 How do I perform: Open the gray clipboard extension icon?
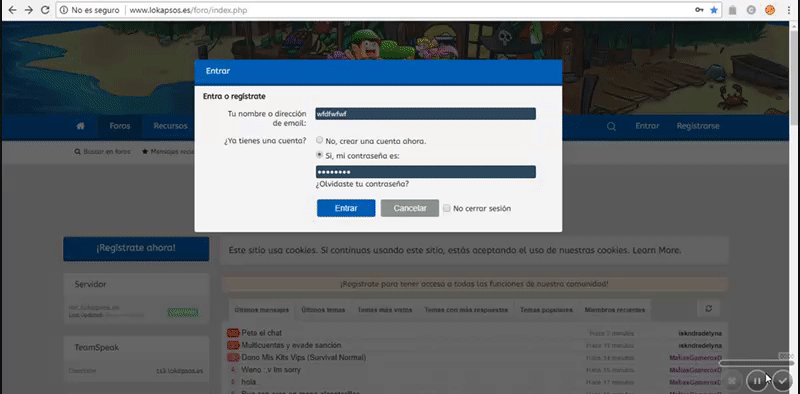tap(733, 10)
